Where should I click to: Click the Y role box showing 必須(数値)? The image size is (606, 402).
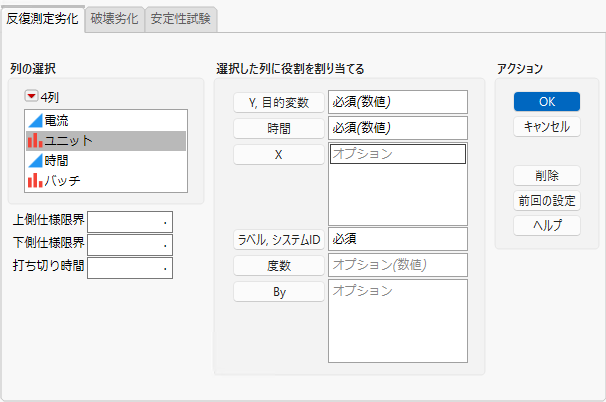[x=398, y=102]
